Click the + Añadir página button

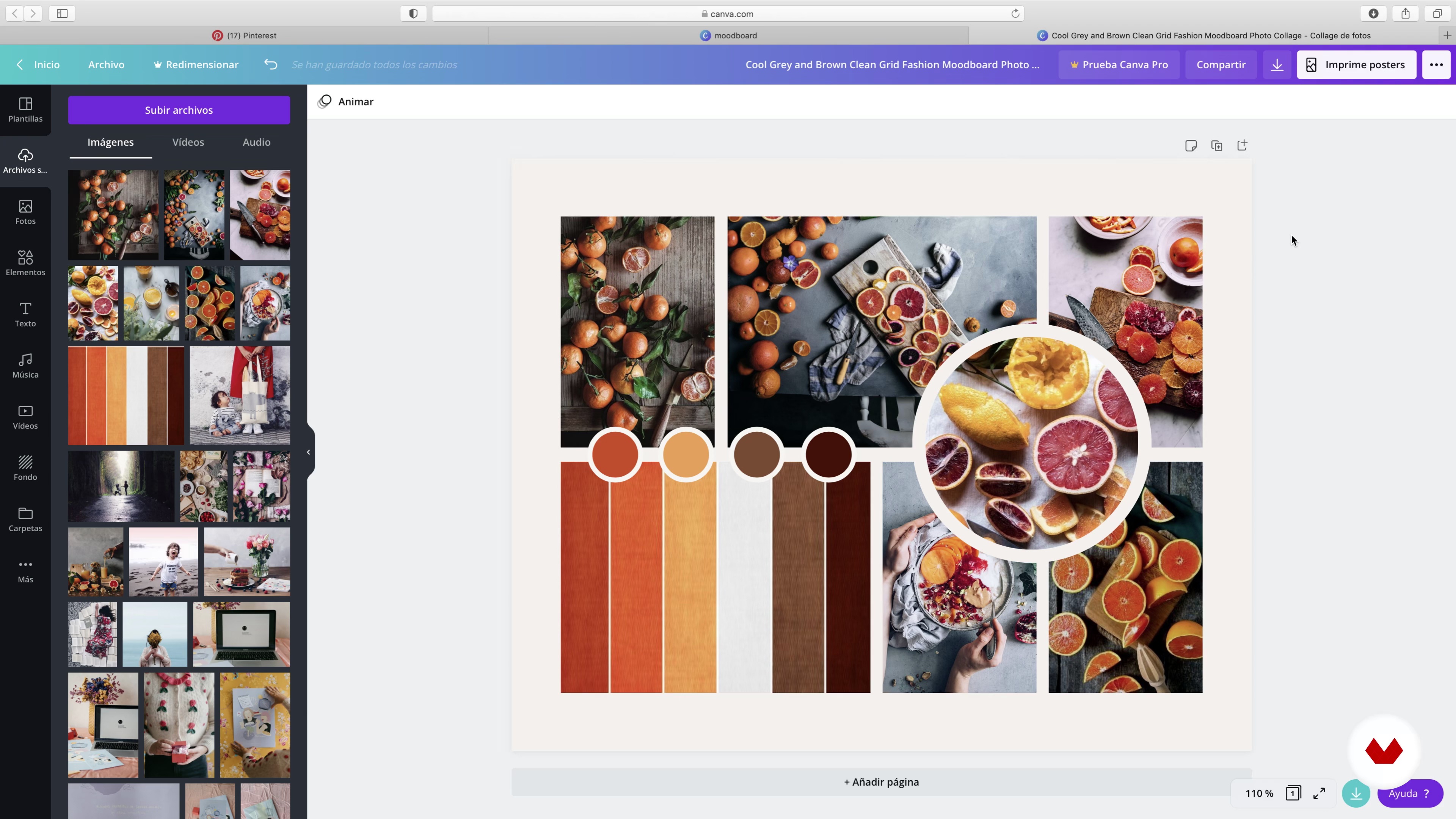point(881,782)
